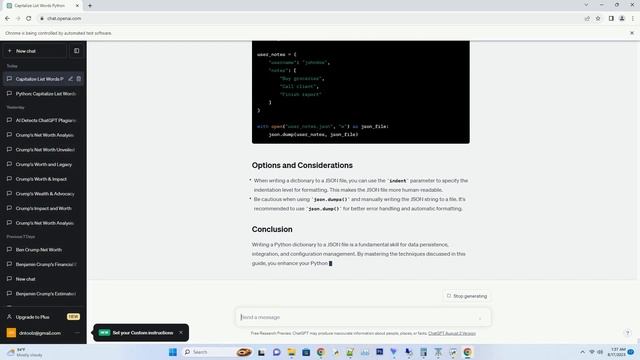Open the weather widget in the taskbar
Viewport: 640px width, 360px height.
pyautogui.click(x=25, y=352)
